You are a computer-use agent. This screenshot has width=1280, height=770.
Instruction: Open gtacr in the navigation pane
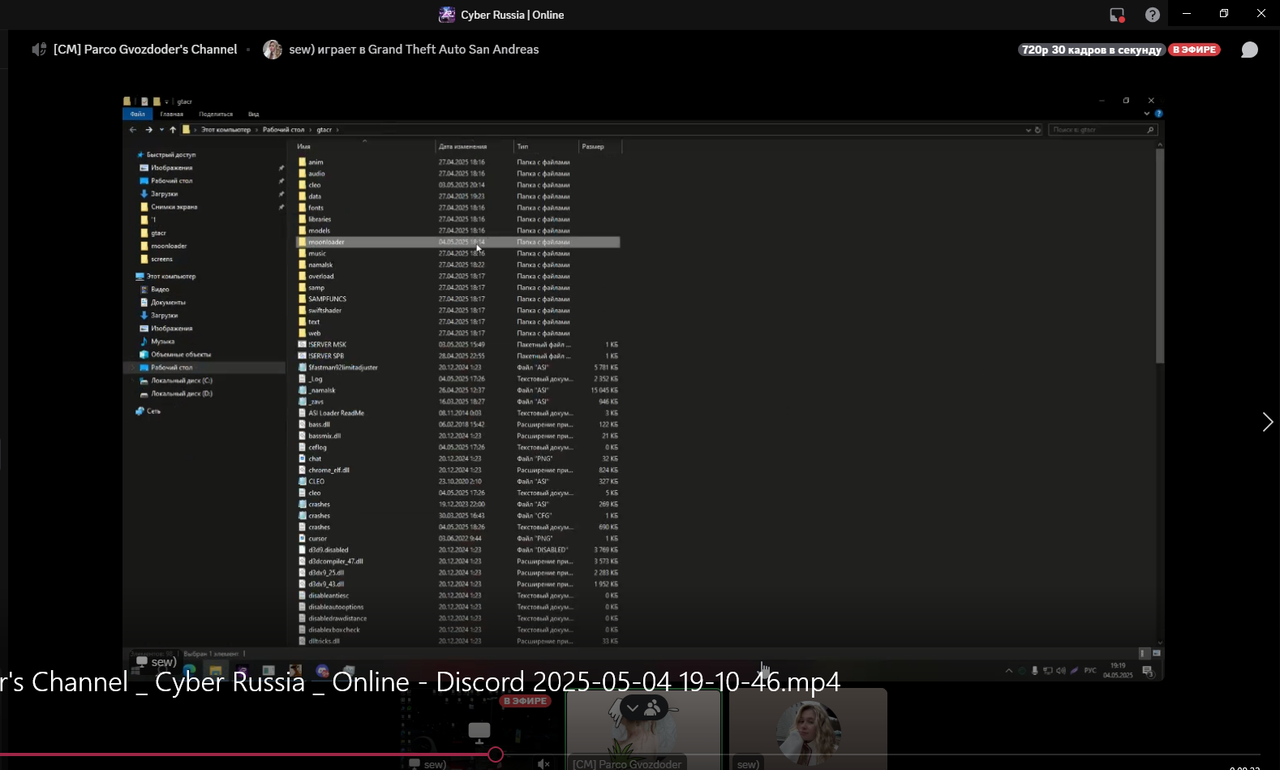click(158, 233)
